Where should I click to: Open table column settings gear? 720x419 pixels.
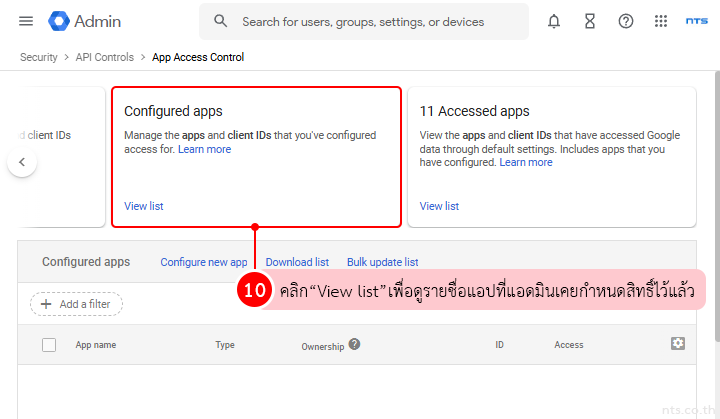678,344
